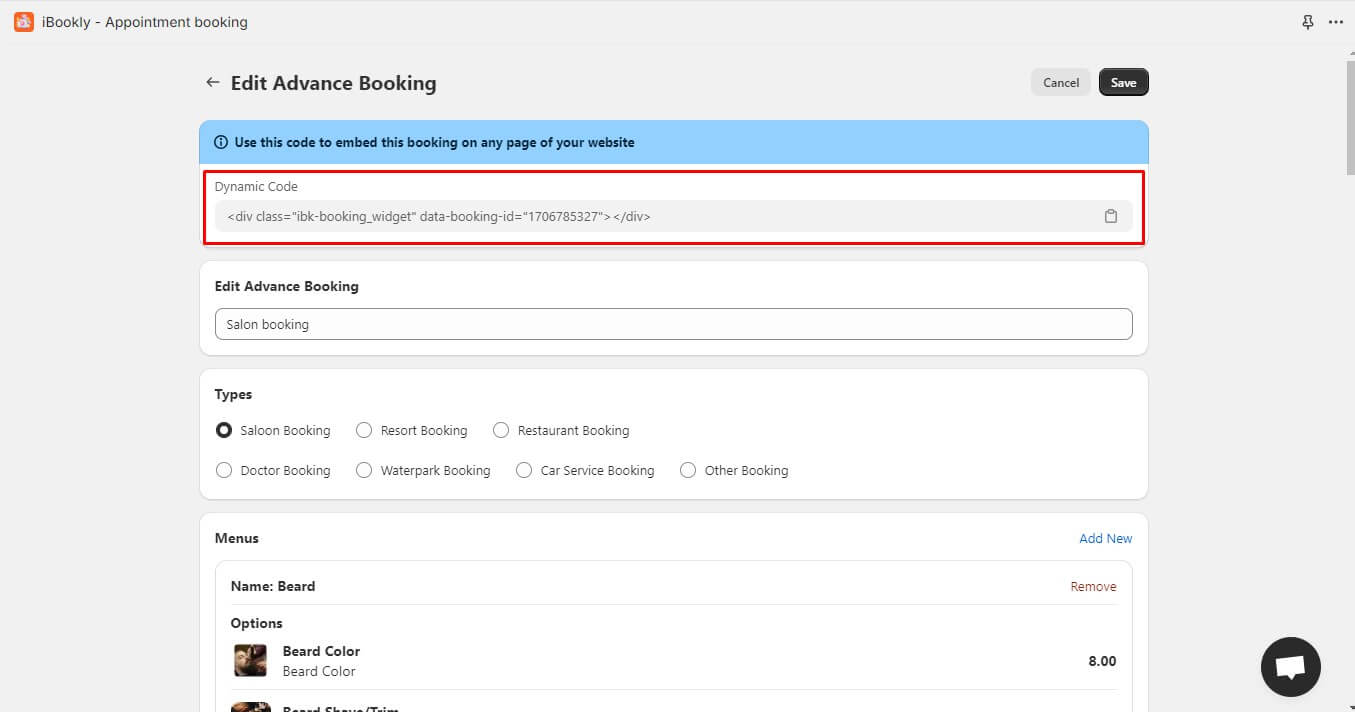Pick the Doctor Booking type

tap(224, 470)
